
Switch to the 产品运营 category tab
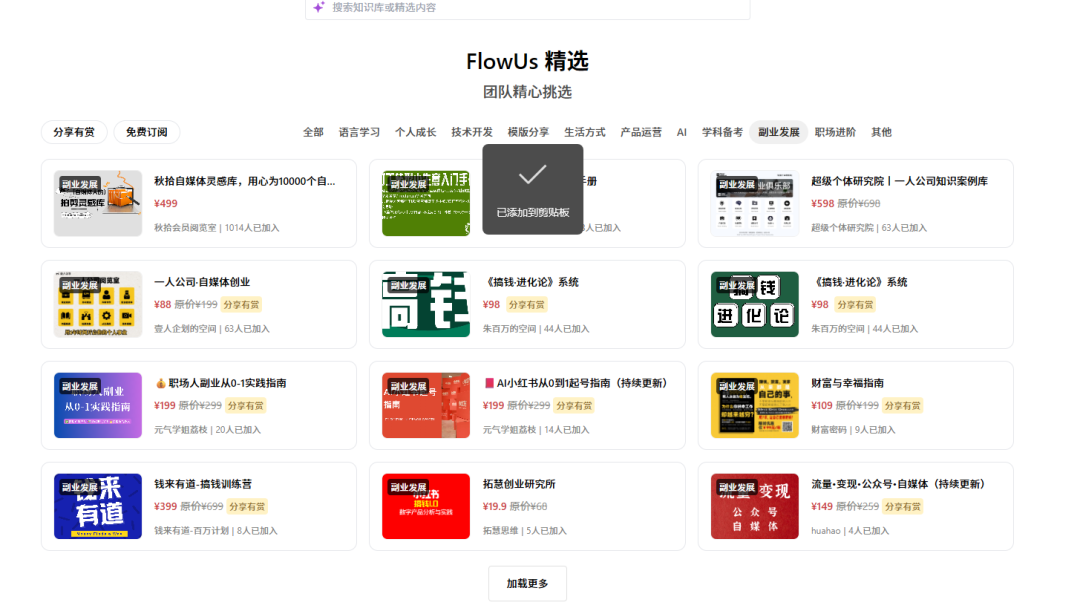641,132
